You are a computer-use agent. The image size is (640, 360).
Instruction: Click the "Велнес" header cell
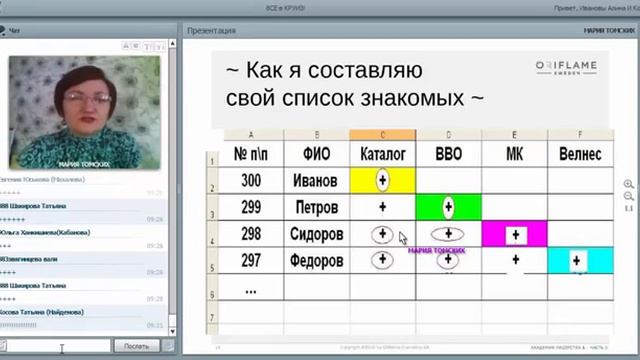click(580, 154)
